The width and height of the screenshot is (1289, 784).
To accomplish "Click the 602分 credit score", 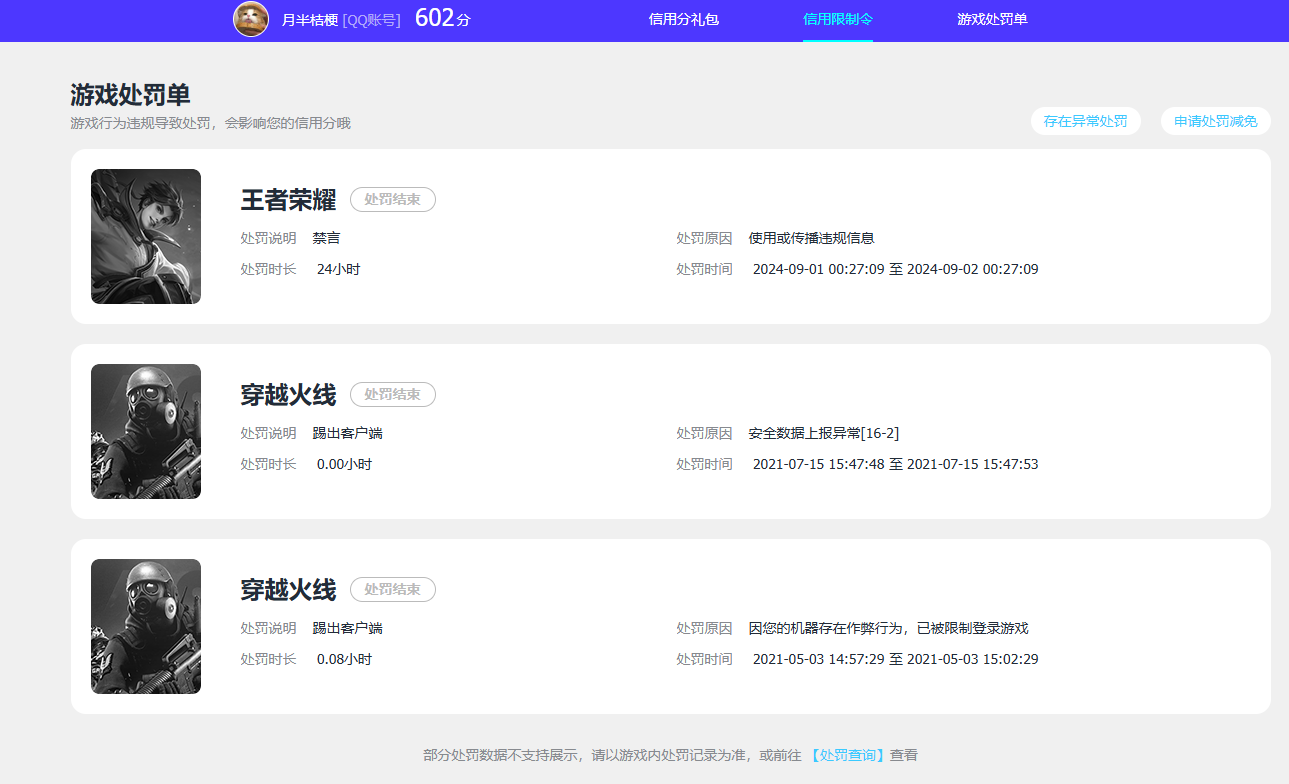I will click(442, 18).
